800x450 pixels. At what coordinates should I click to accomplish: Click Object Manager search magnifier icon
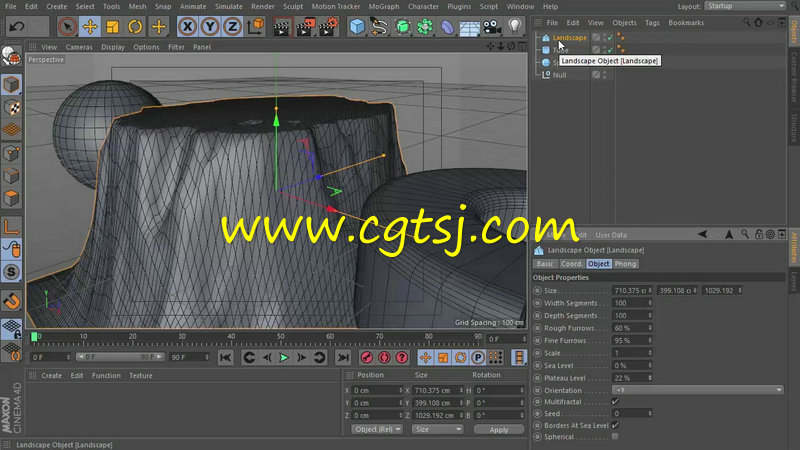click(746, 22)
